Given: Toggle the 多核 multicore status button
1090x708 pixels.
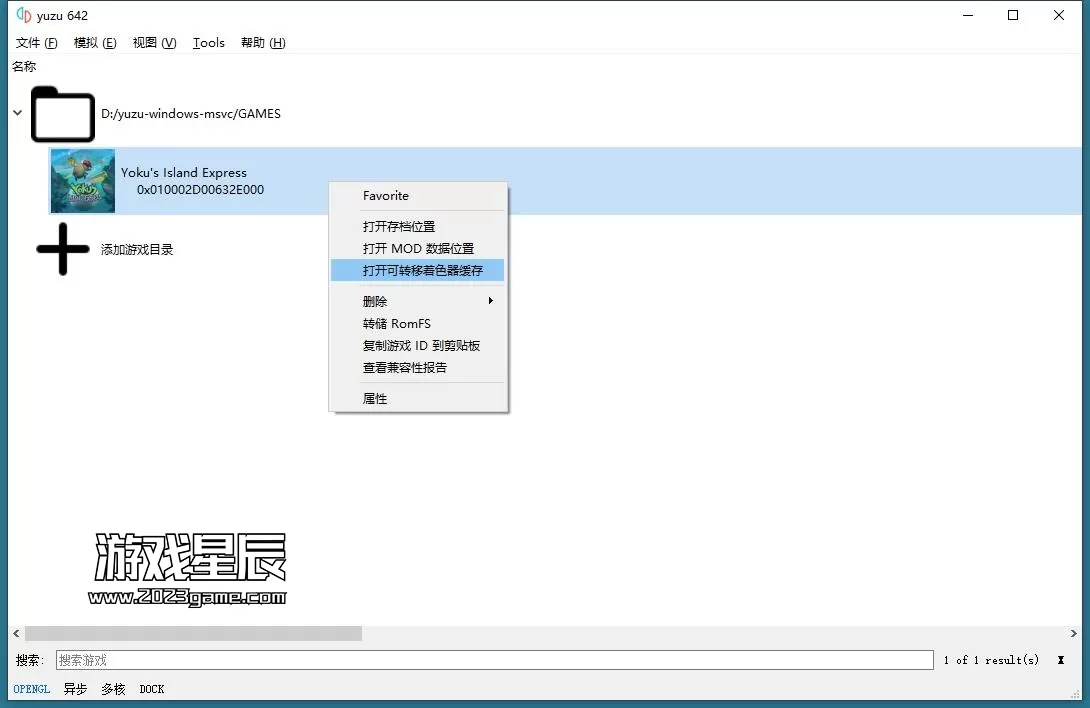Looking at the screenshot, I should 113,689.
